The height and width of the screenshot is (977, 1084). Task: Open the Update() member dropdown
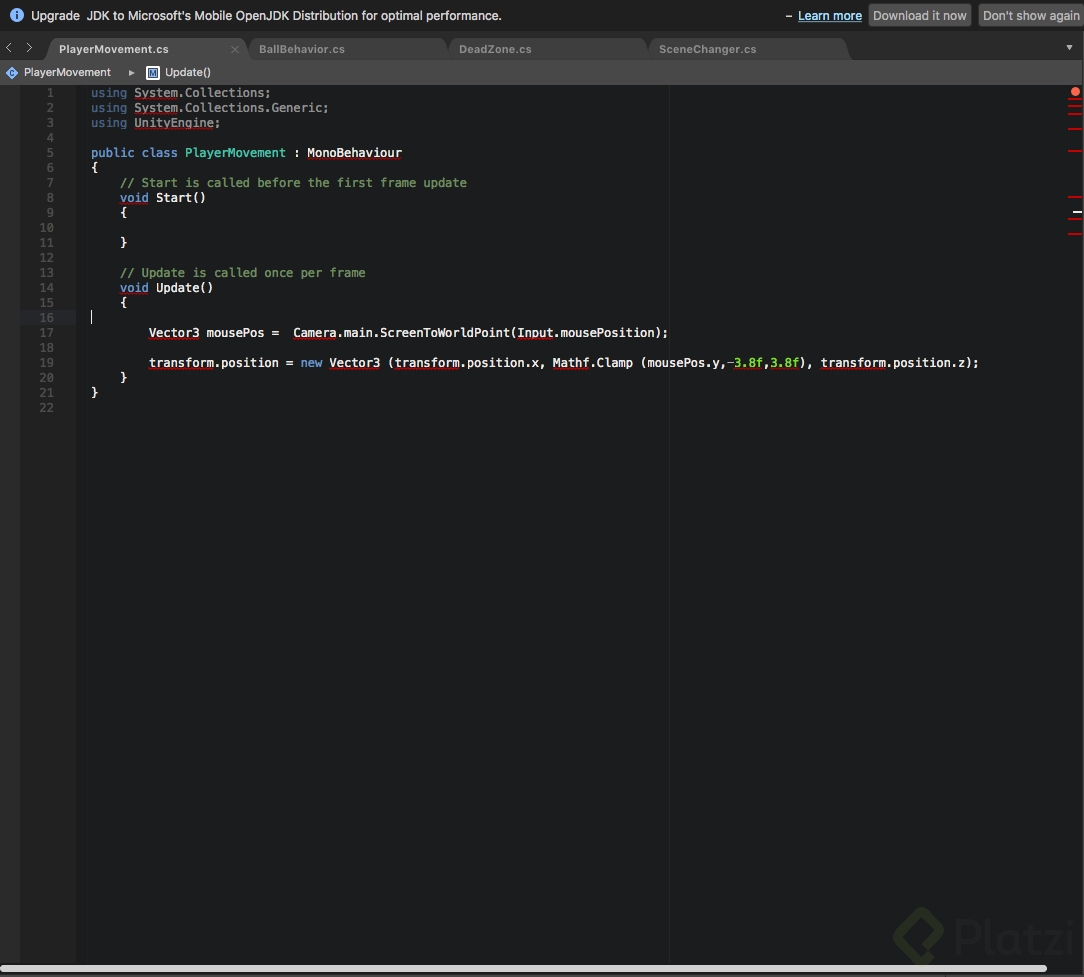click(188, 72)
